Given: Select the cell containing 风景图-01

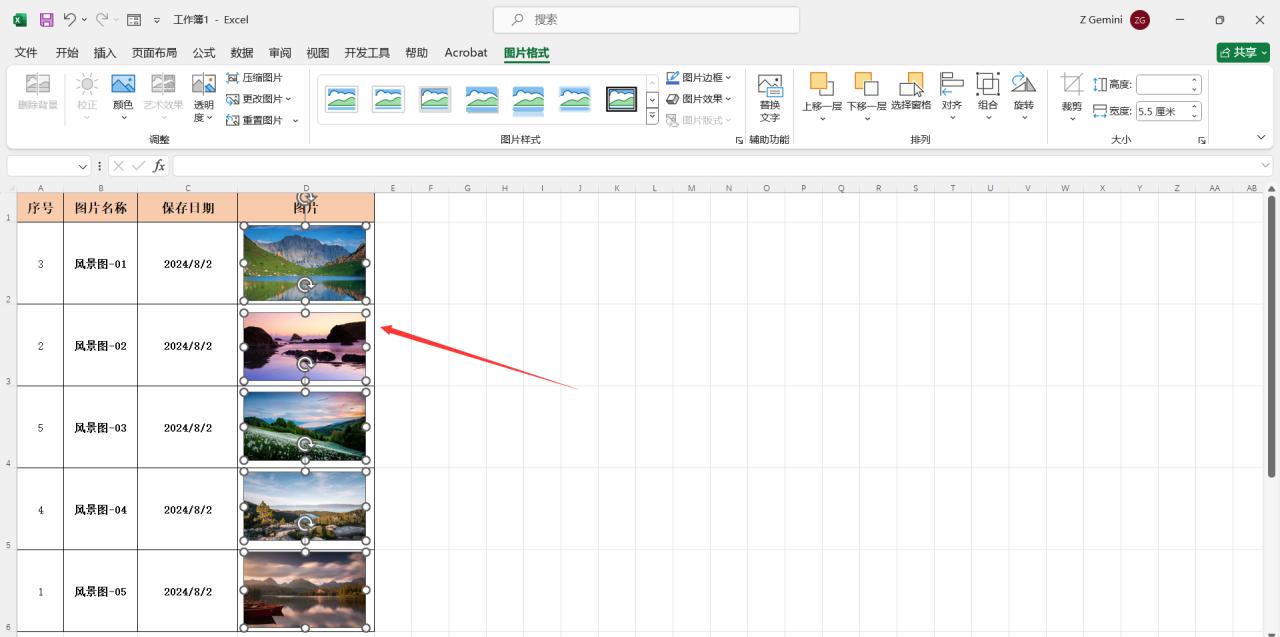Looking at the screenshot, I should tap(100, 264).
